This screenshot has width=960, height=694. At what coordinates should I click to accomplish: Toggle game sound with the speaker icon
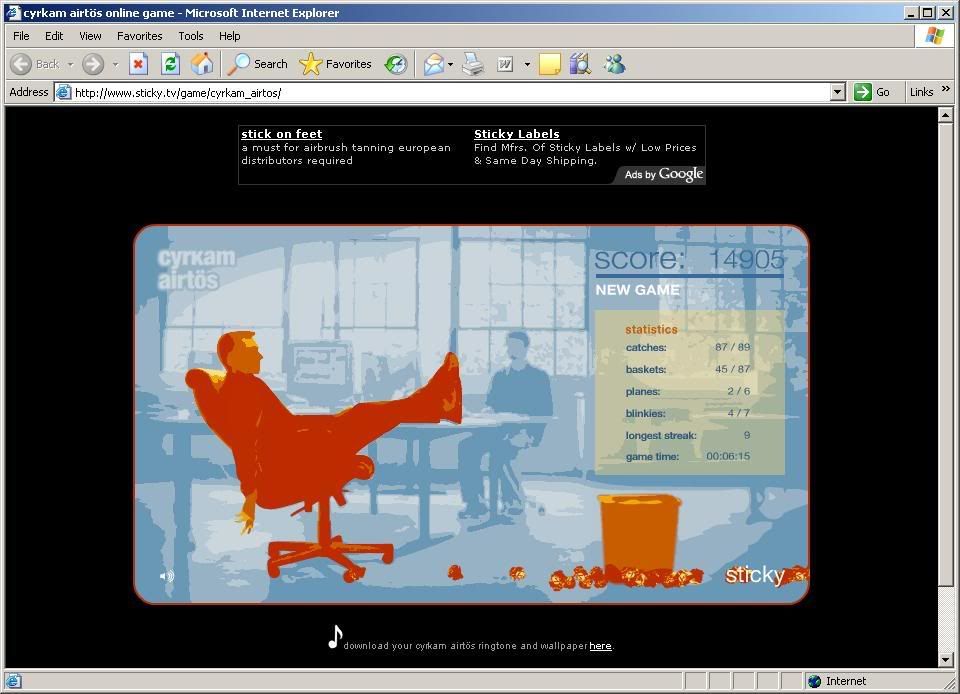167,576
